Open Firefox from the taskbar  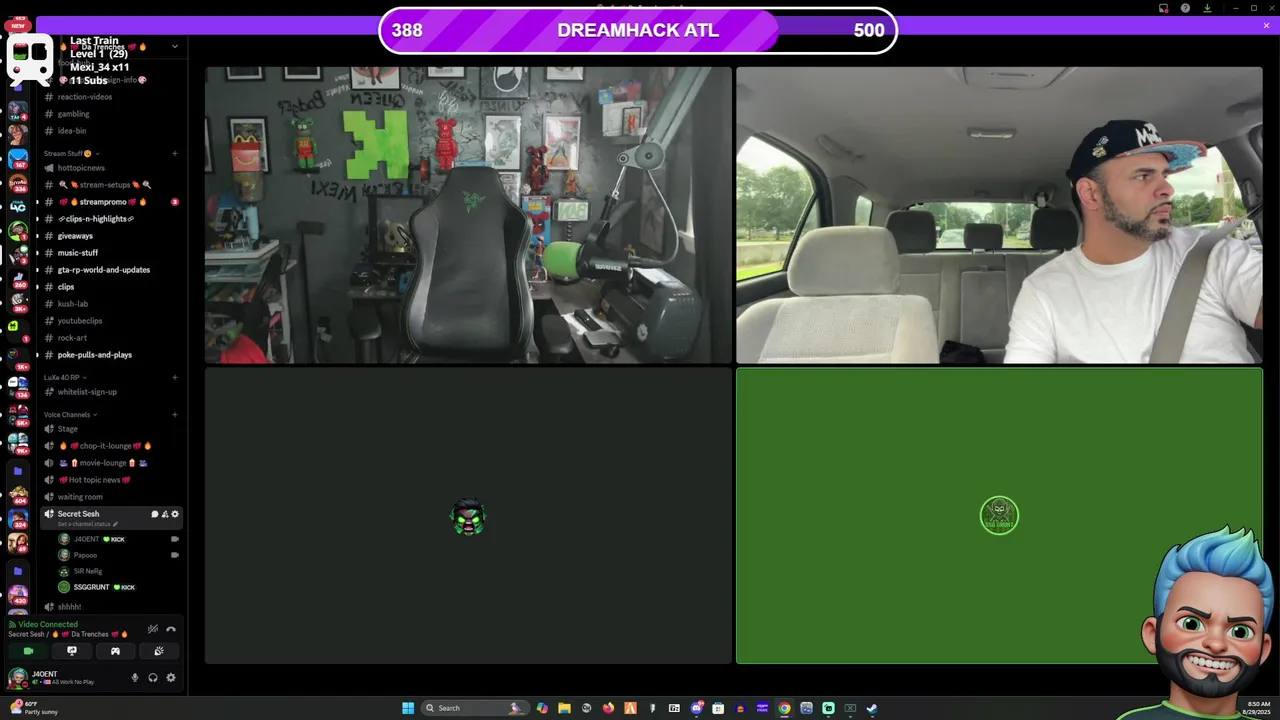[x=608, y=708]
